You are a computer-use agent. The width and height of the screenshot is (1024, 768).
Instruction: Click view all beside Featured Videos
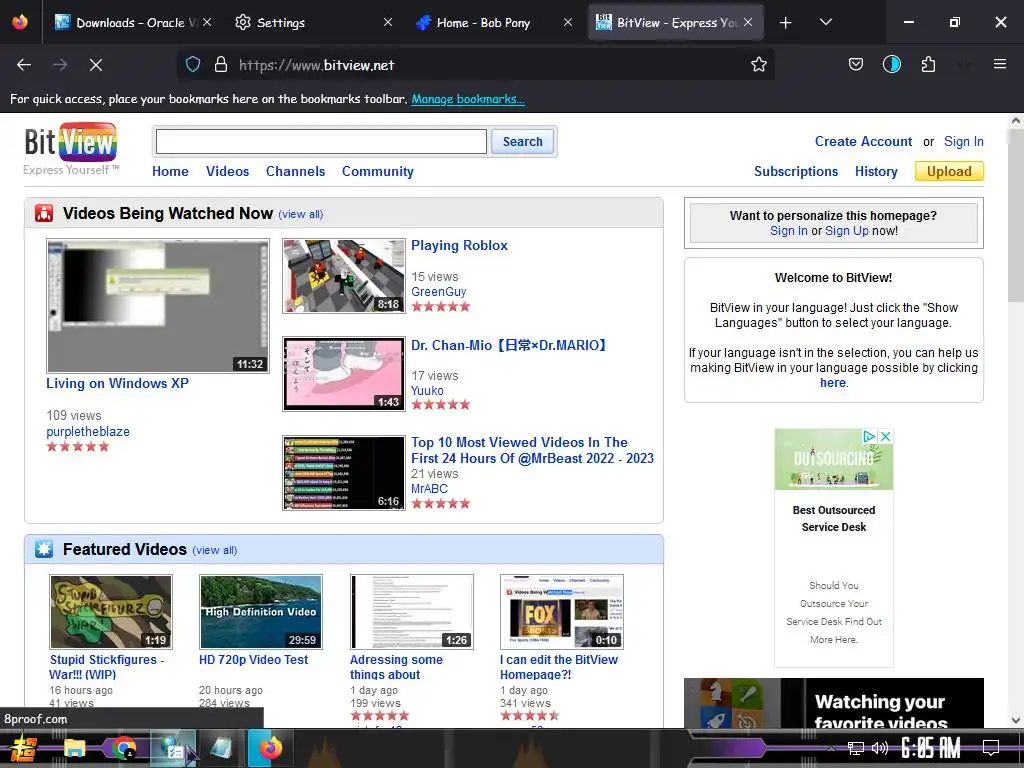tap(214, 551)
